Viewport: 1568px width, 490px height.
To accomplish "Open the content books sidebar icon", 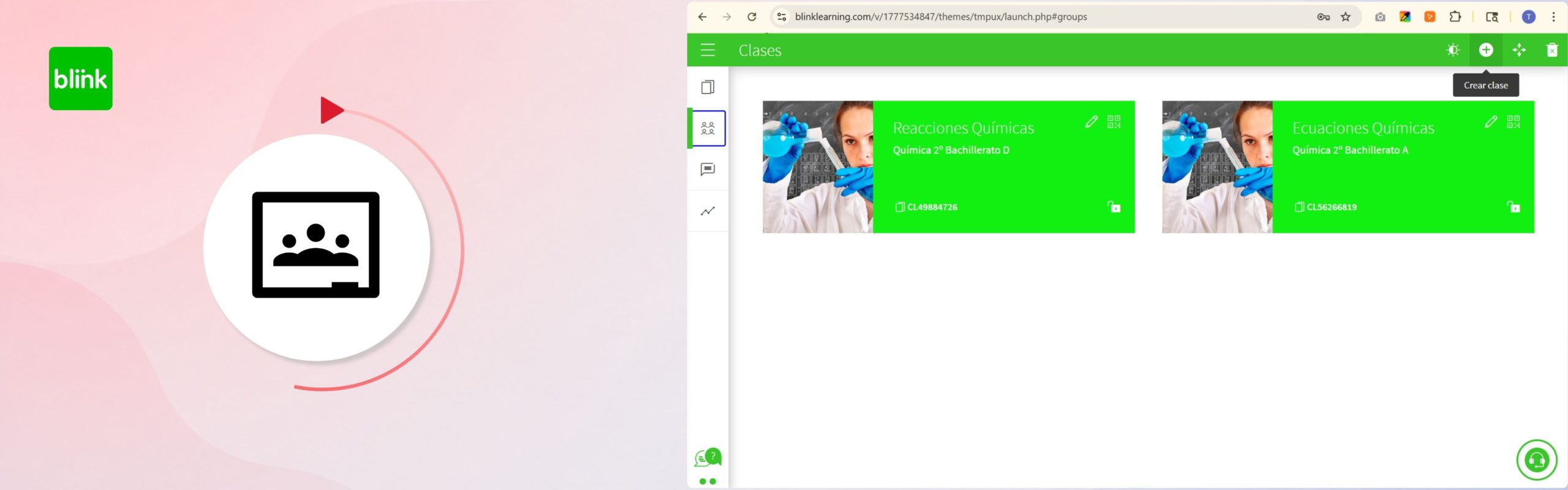I will coord(707,87).
